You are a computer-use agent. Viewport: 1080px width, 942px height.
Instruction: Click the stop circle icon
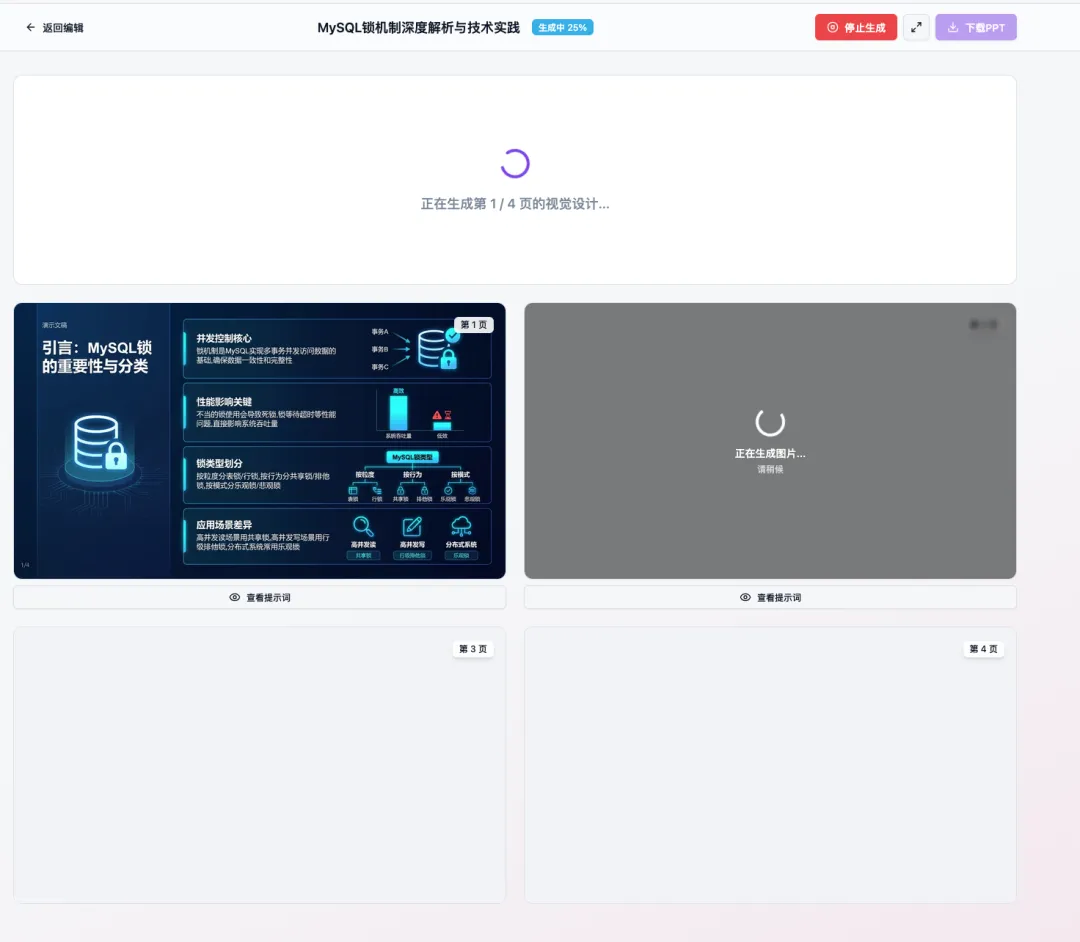pos(832,28)
